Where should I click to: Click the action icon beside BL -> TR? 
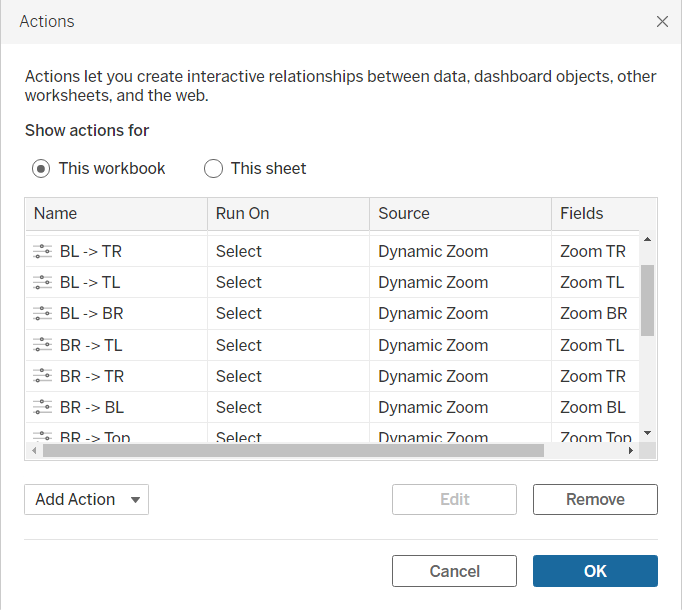[x=42, y=252]
